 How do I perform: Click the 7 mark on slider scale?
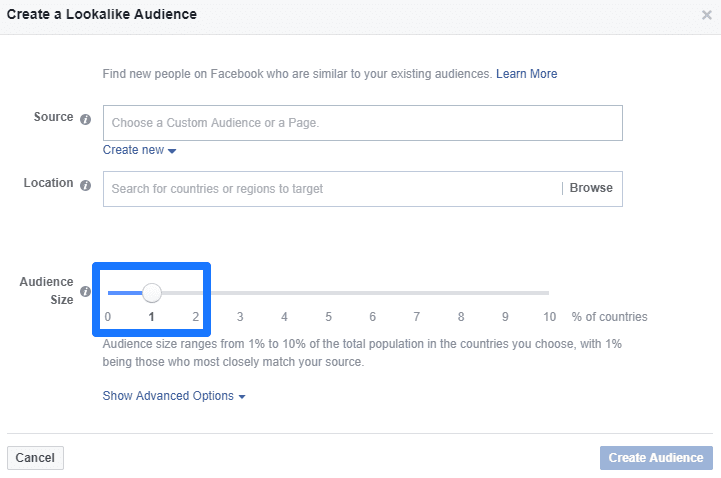(x=417, y=317)
